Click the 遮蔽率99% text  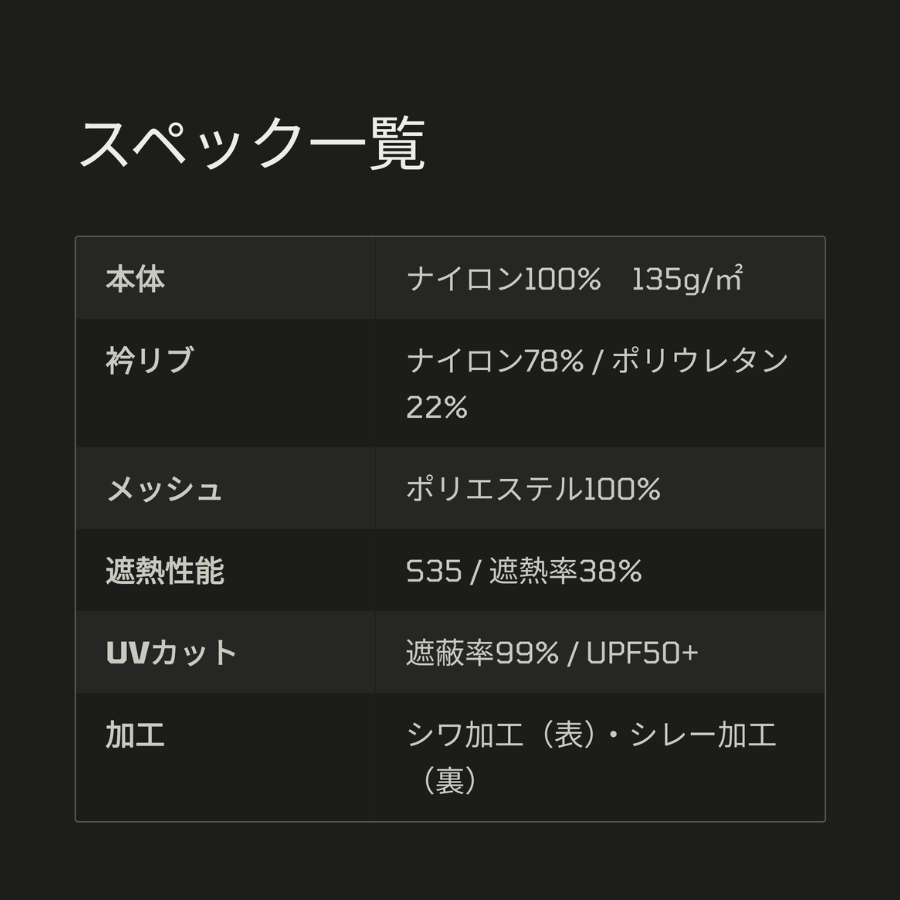(x=482, y=653)
